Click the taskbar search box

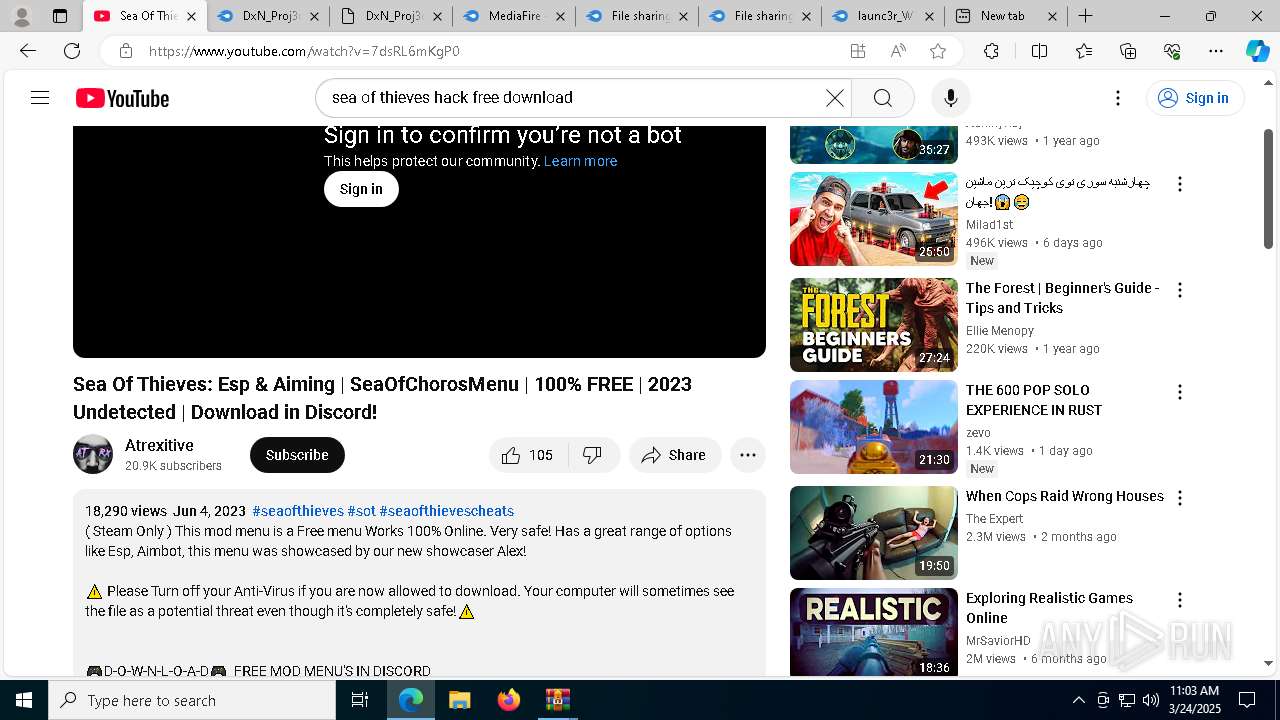click(x=192, y=700)
